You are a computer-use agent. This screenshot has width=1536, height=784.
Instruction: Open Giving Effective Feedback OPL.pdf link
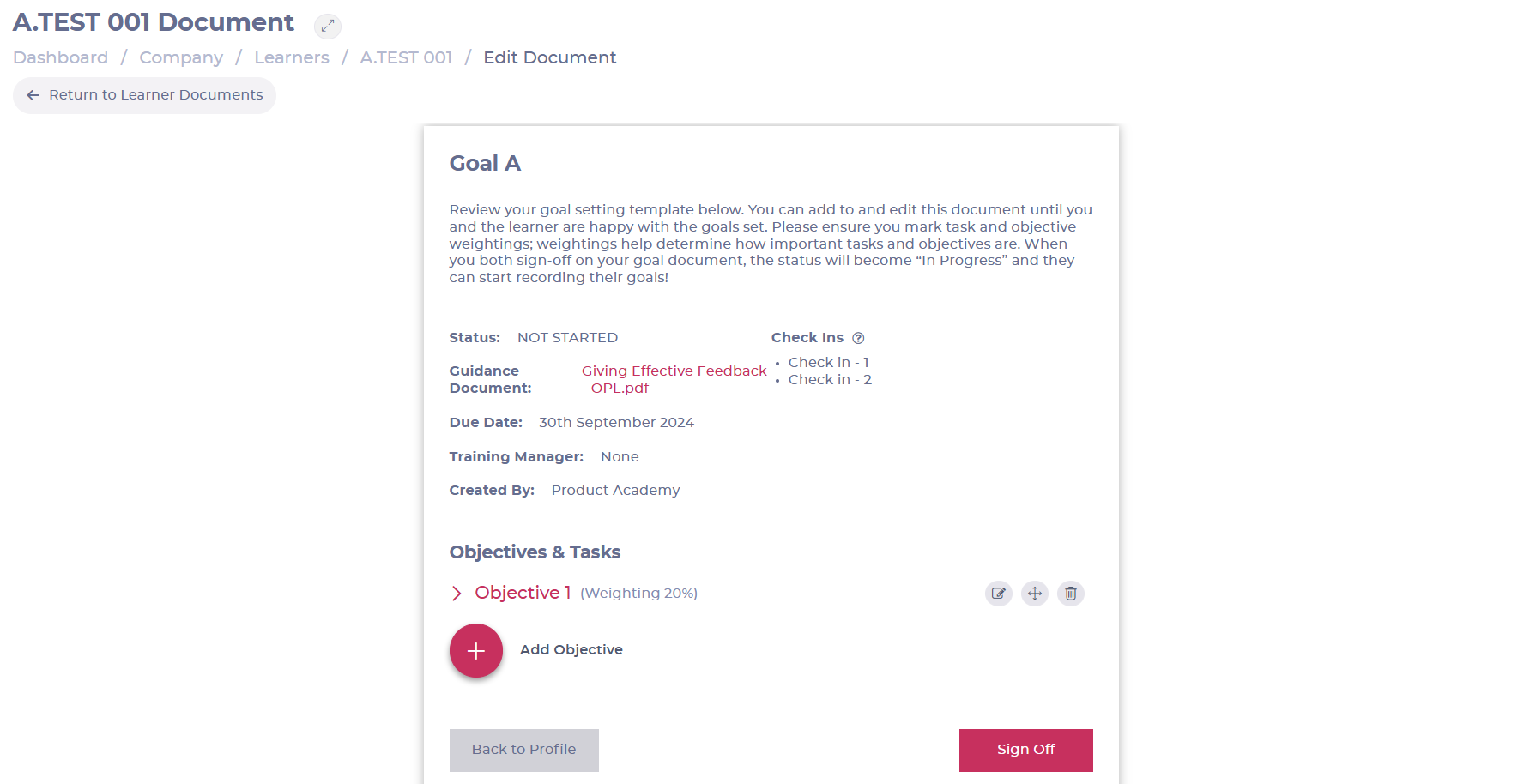point(674,379)
